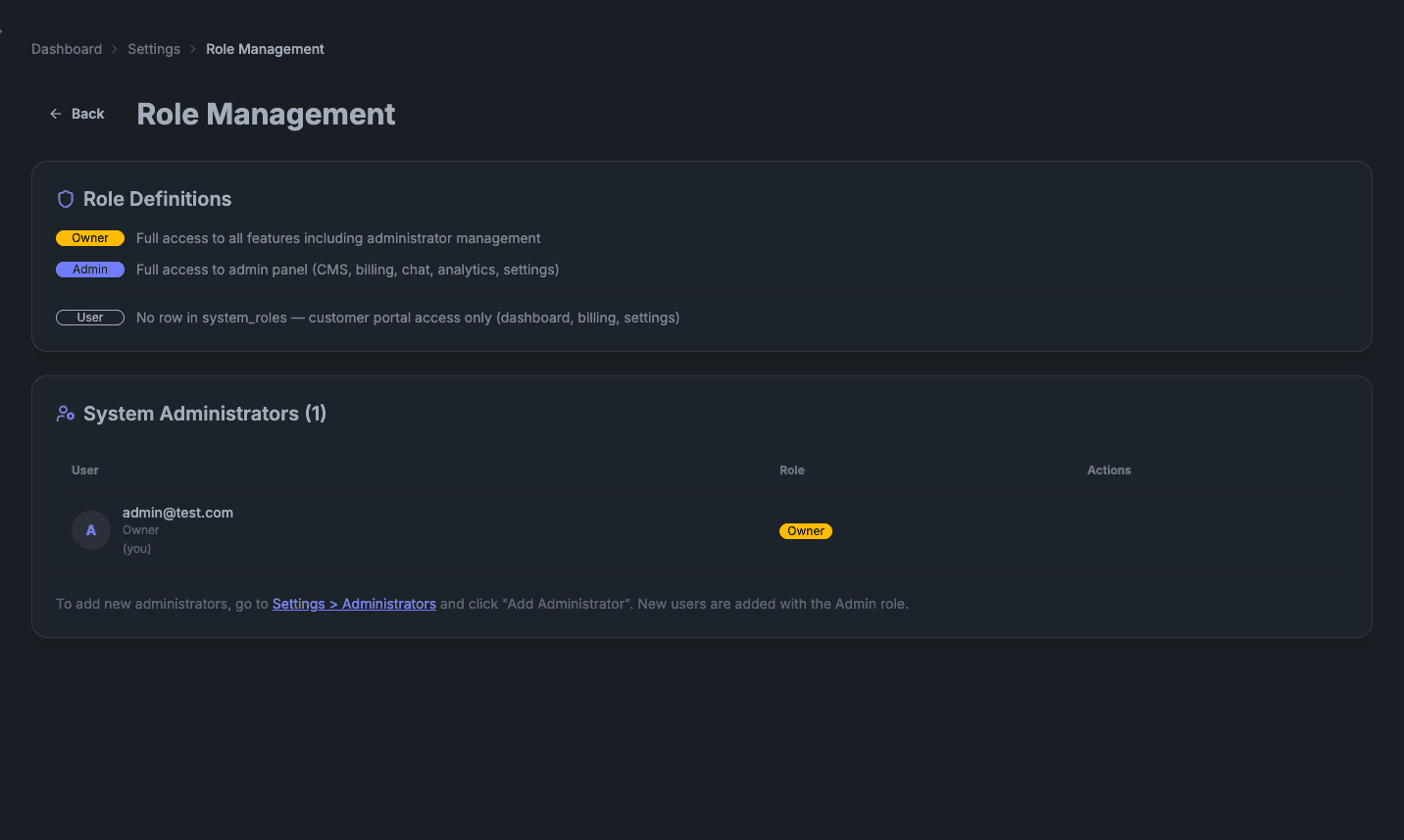The height and width of the screenshot is (840, 1404).
Task: Select the yellow Owner badge in Role Definitions
Action: (90, 237)
